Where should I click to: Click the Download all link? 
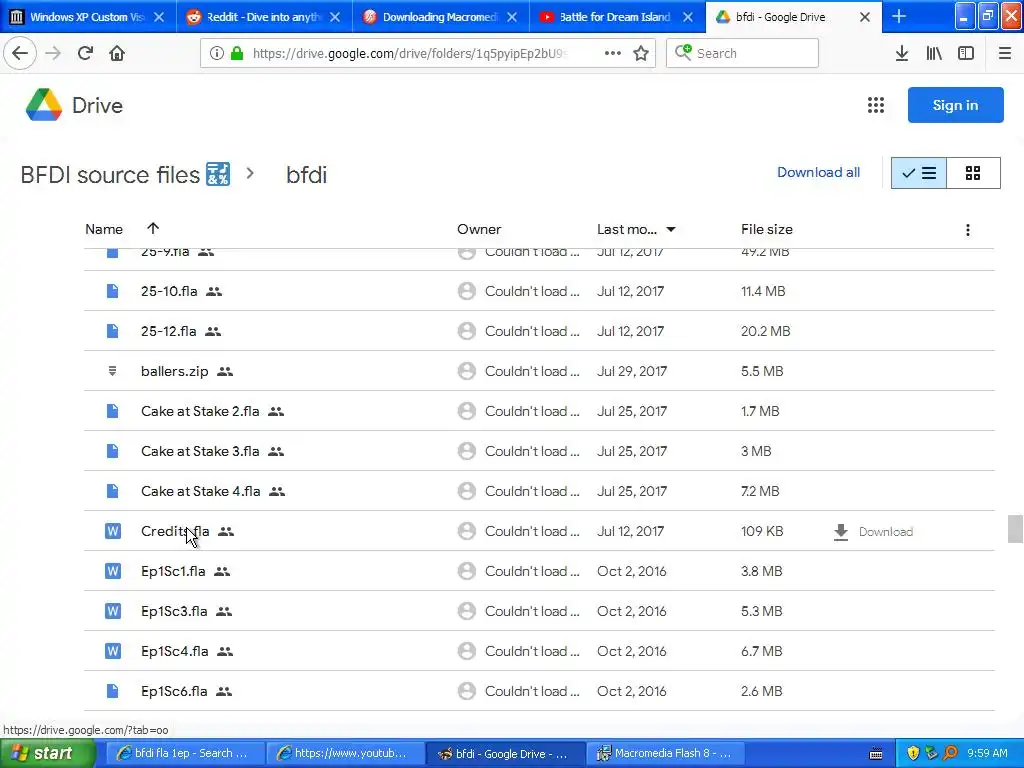coord(818,172)
